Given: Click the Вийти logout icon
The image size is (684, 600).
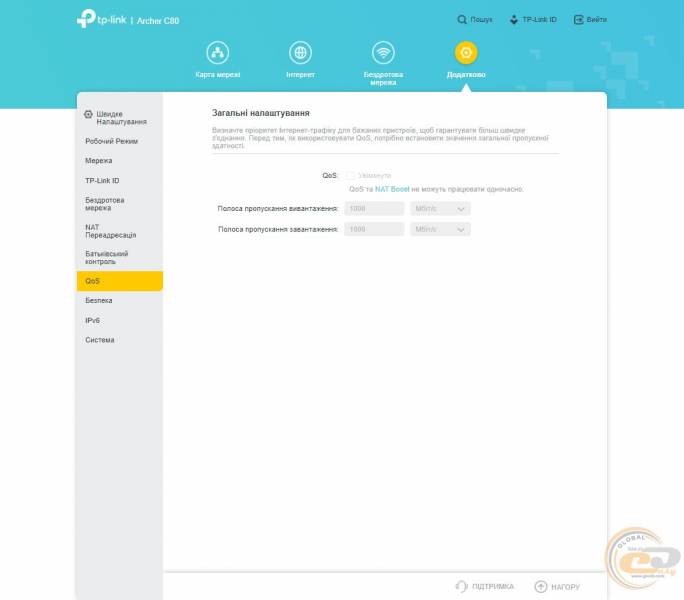Looking at the screenshot, I should pos(578,20).
